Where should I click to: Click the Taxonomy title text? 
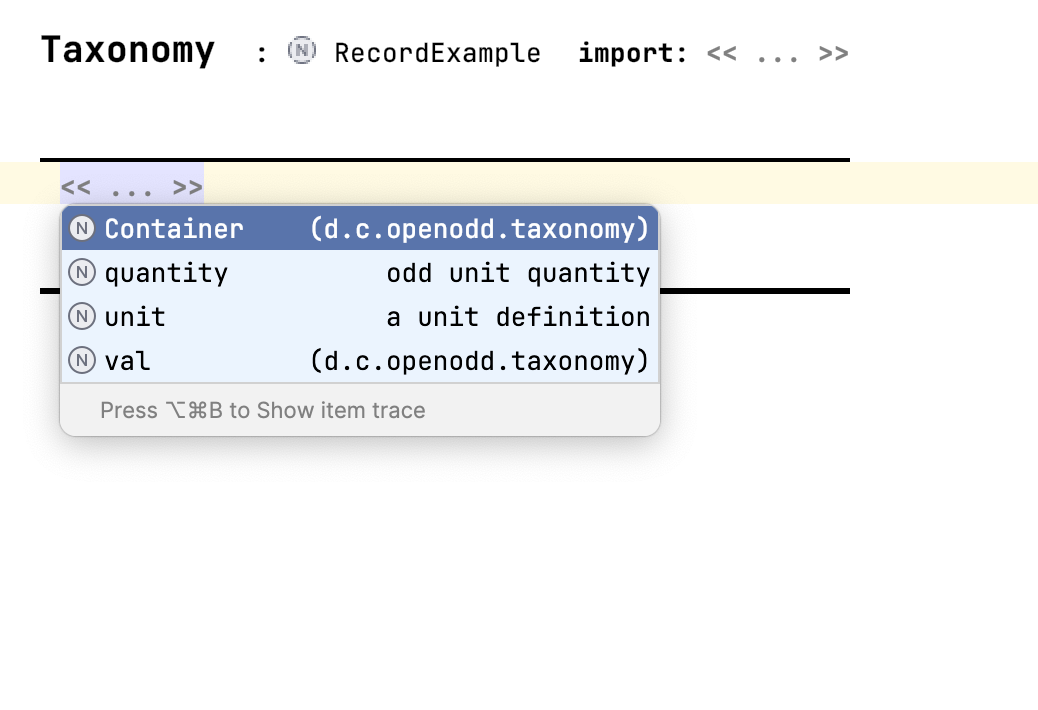tap(127, 50)
